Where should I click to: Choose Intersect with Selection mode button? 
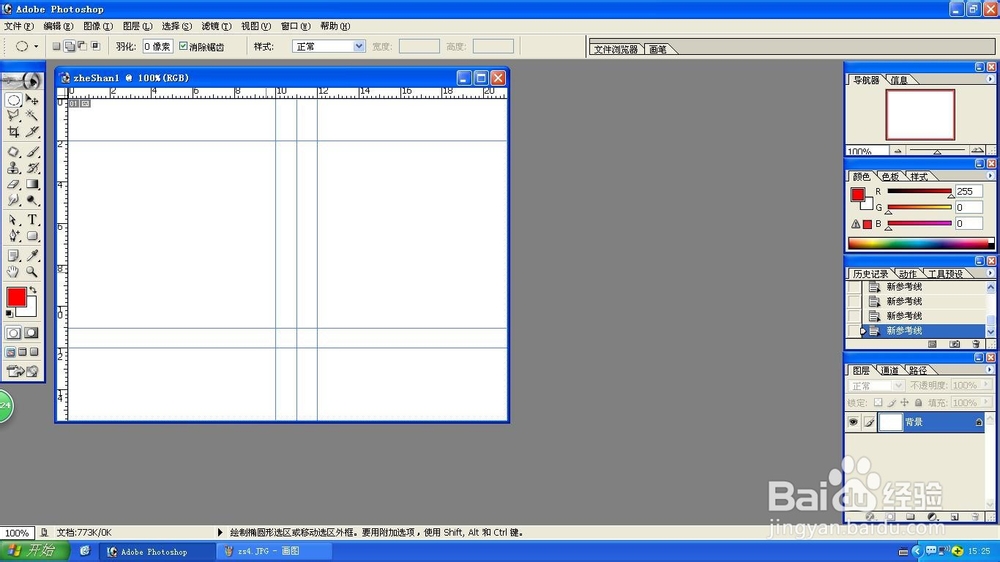(x=96, y=46)
